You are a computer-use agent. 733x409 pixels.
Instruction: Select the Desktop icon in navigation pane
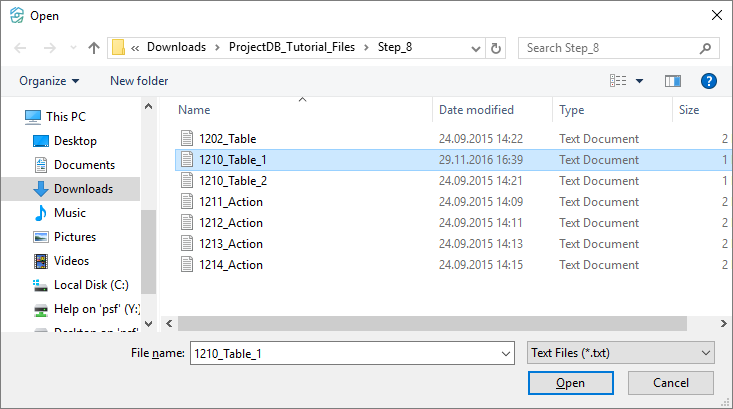click(x=41, y=141)
